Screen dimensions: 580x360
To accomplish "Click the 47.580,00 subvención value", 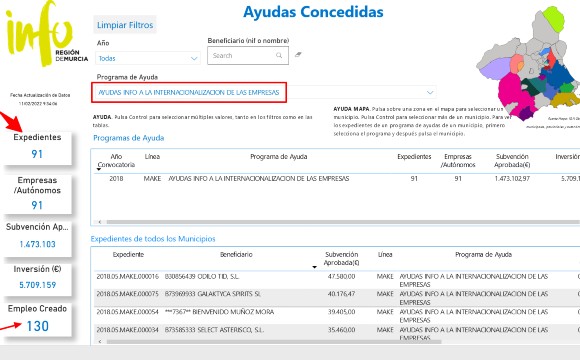I will click(341, 276).
